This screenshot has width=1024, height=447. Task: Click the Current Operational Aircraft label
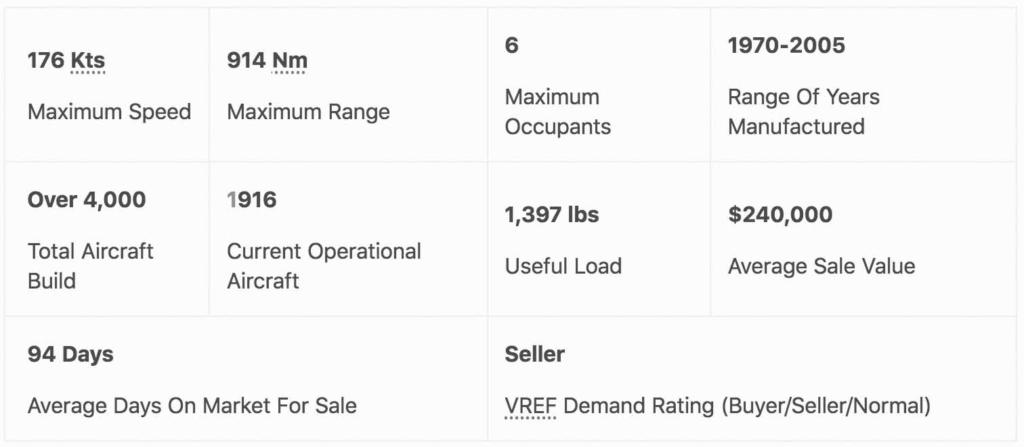click(324, 266)
